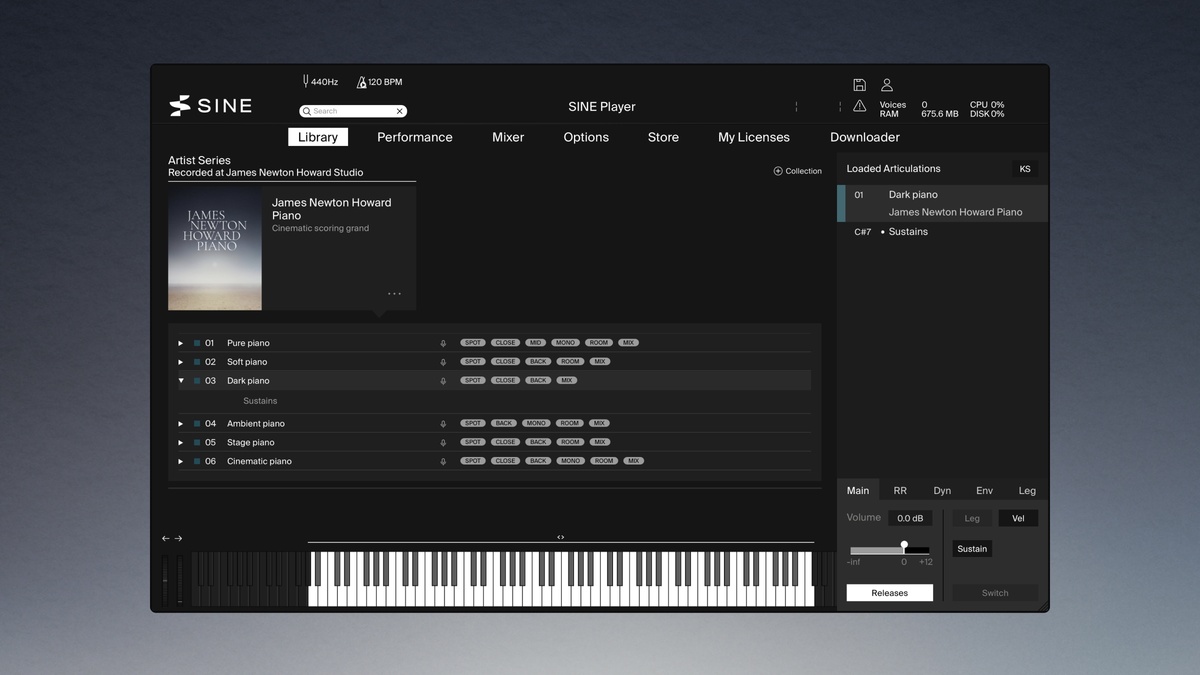This screenshot has height=675, width=1200.
Task: Click the square icon for Pure piano
Action: coord(197,343)
